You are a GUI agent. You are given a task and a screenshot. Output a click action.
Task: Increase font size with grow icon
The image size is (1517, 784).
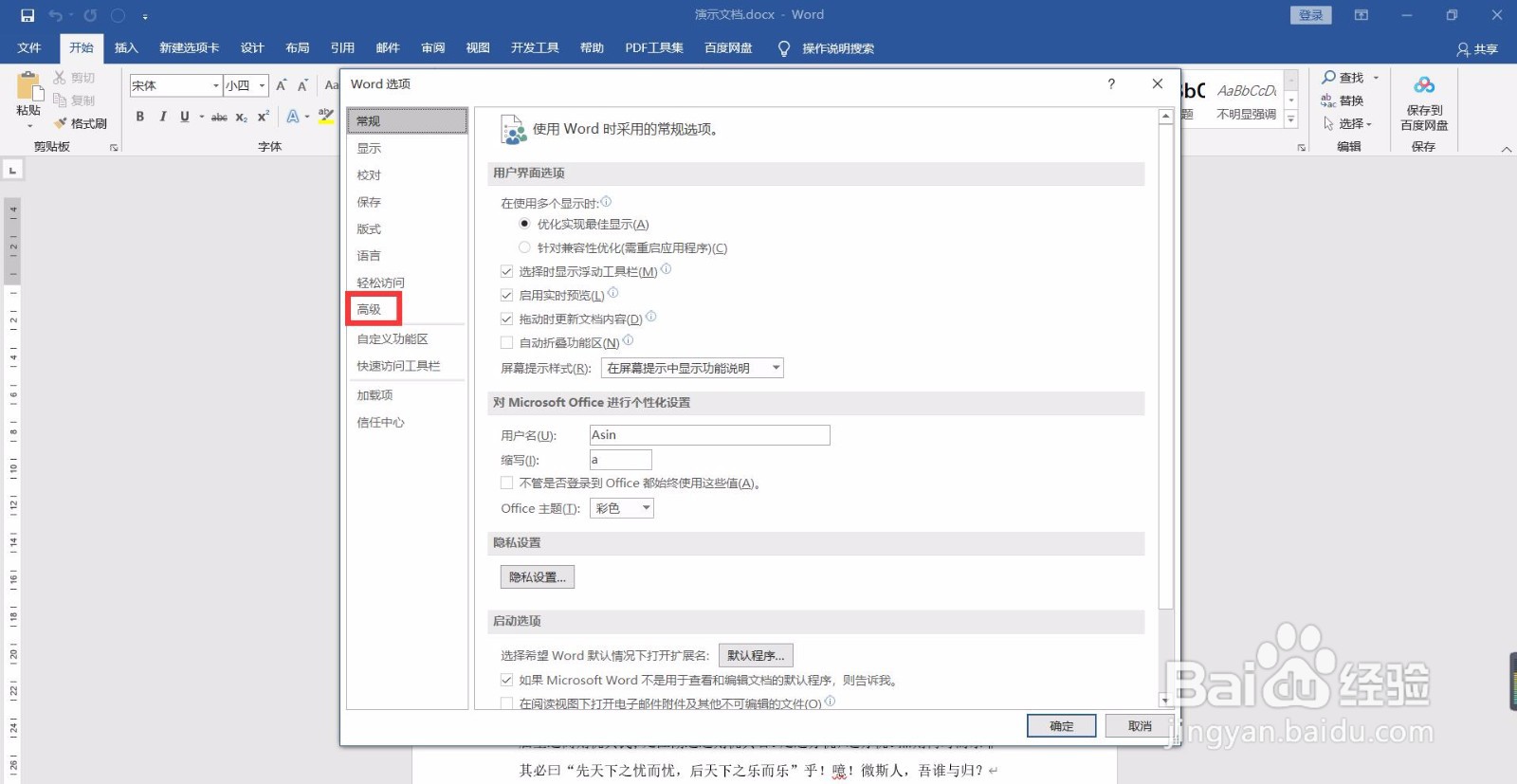point(282,85)
